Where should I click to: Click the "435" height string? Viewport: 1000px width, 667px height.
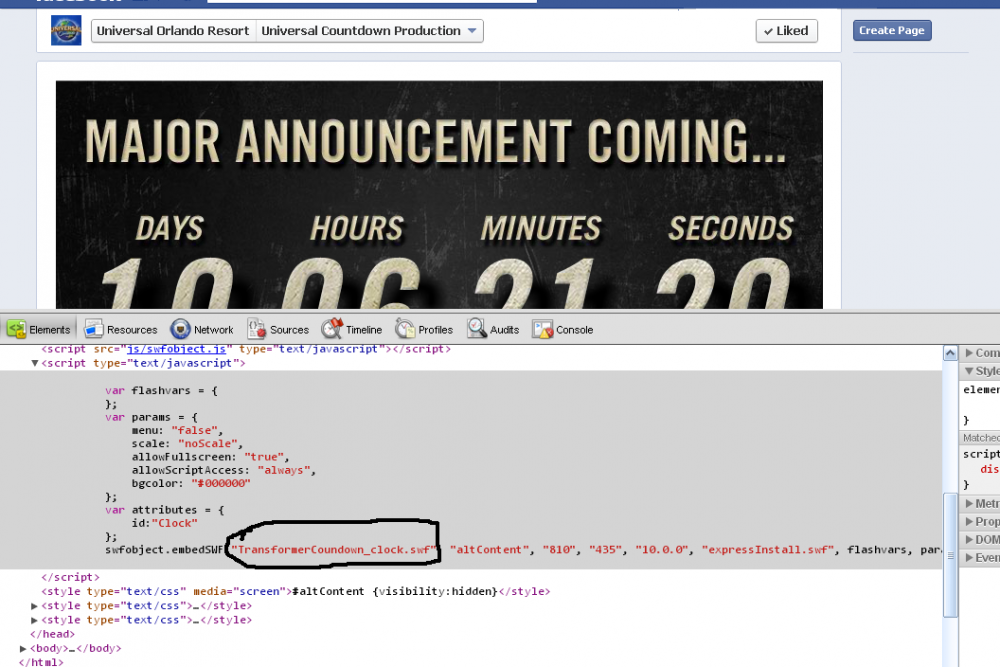(606, 549)
